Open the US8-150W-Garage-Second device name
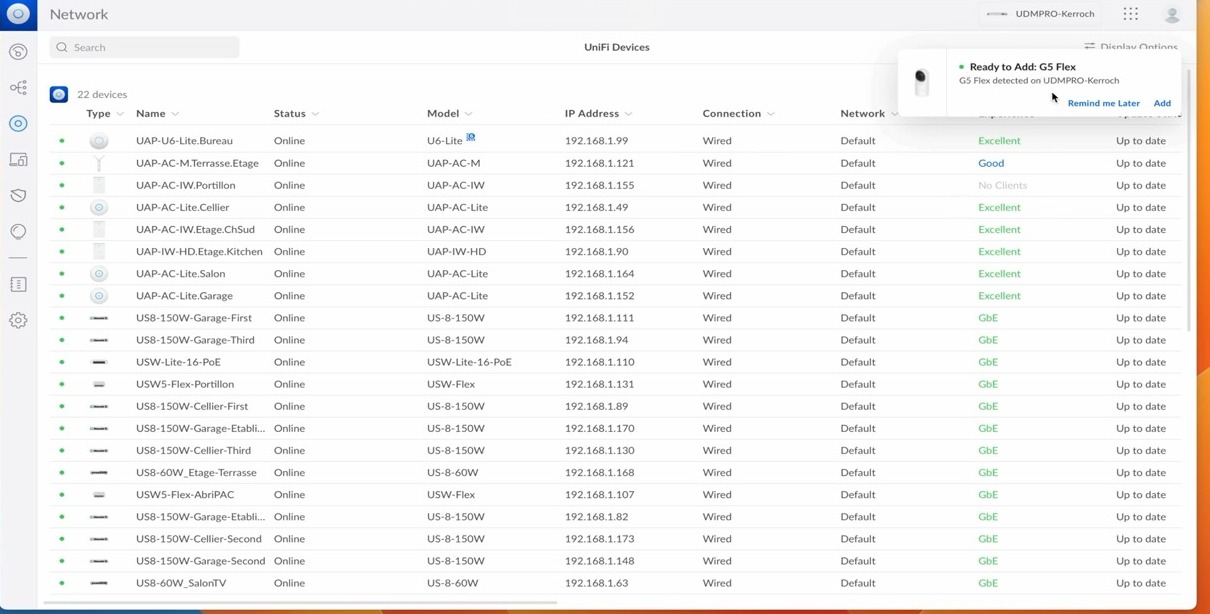Image resolution: width=1210 pixels, height=614 pixels. [200, 561]
